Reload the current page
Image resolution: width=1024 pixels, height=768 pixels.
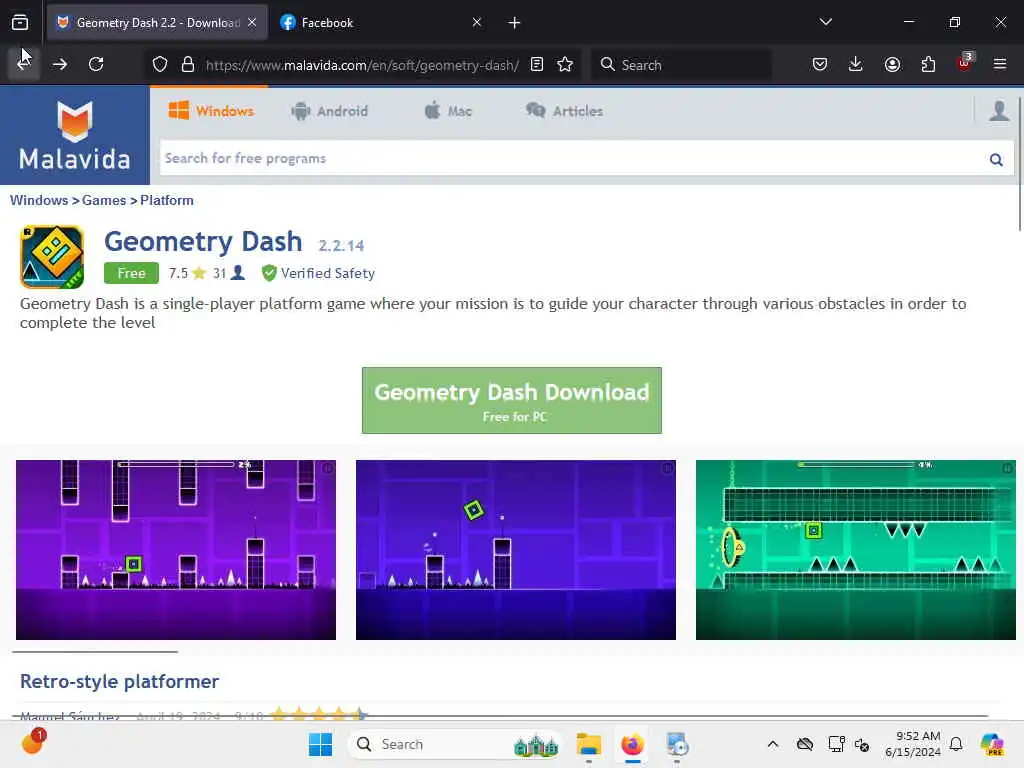point(96,64)
